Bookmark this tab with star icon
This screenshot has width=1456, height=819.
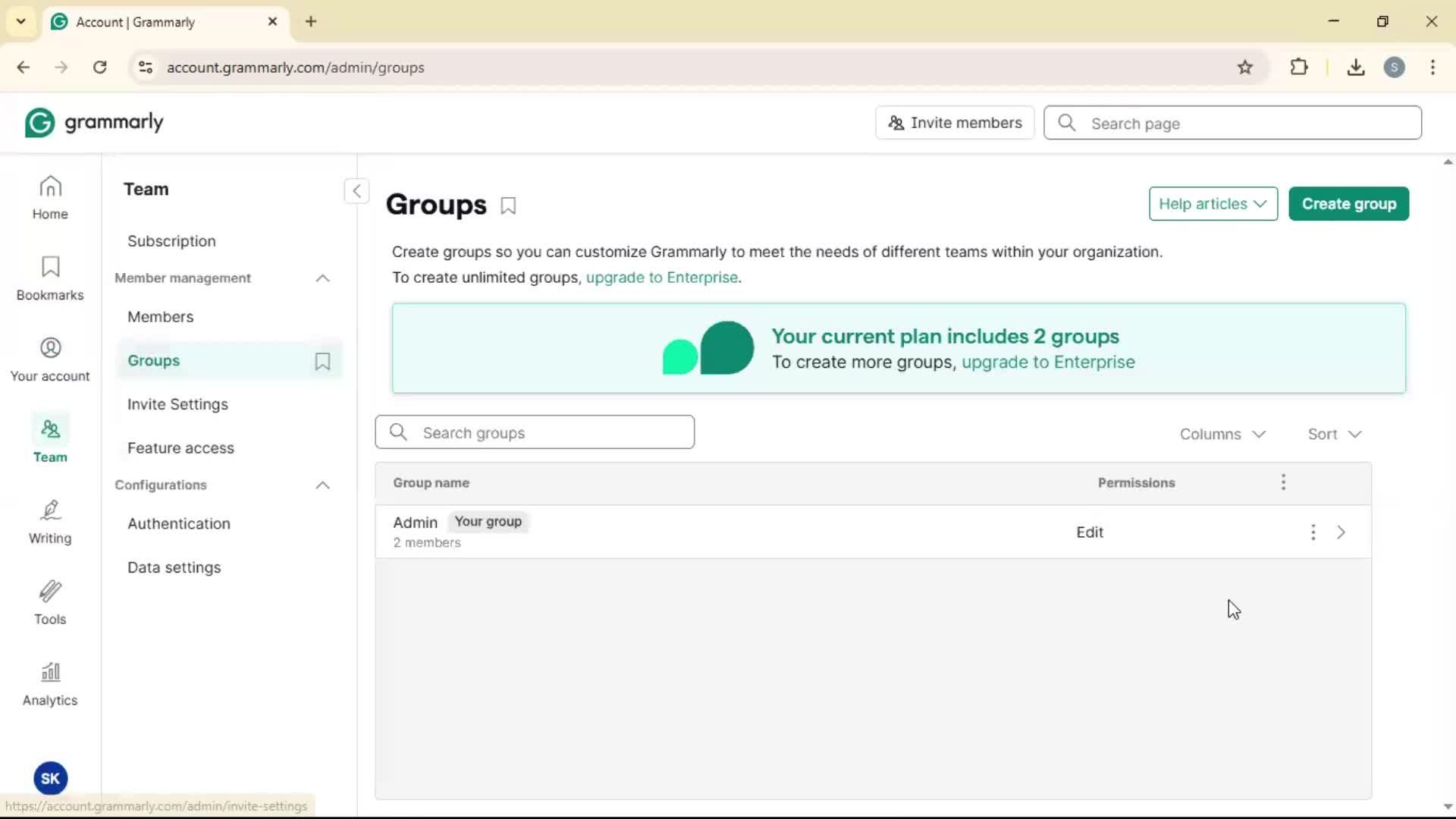1245,67
